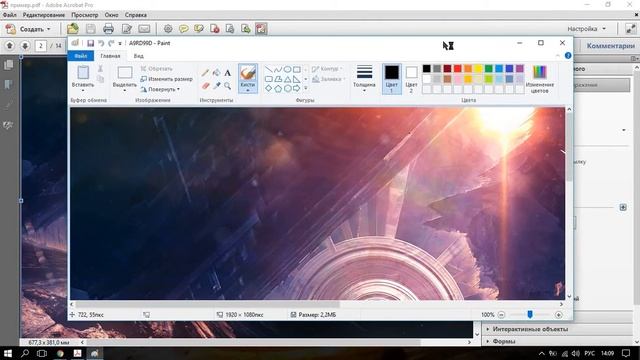Expand the shapes gallery more arrow
Screen dimensions: 640x360
306,88
